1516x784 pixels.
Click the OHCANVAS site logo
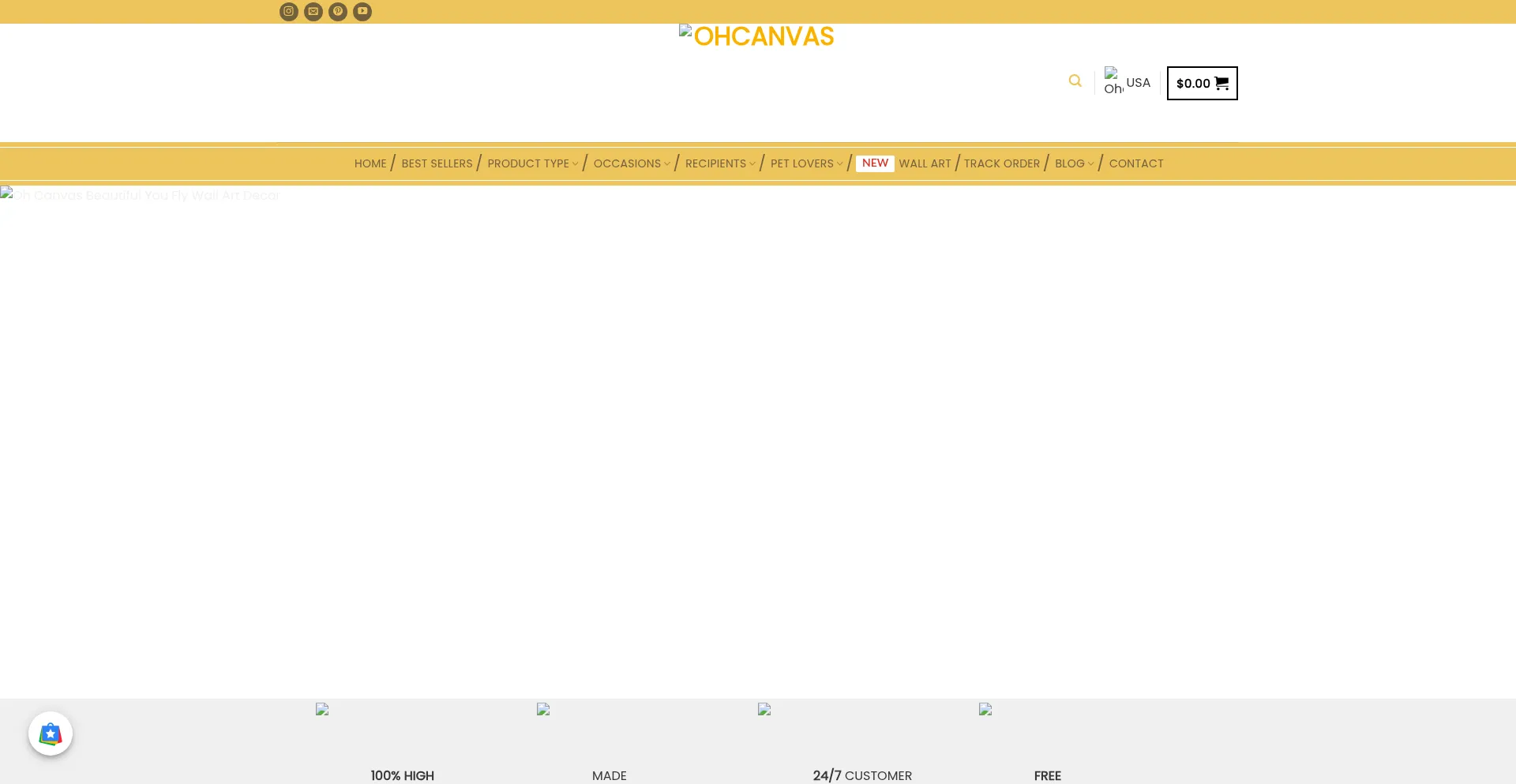(756, 36)
